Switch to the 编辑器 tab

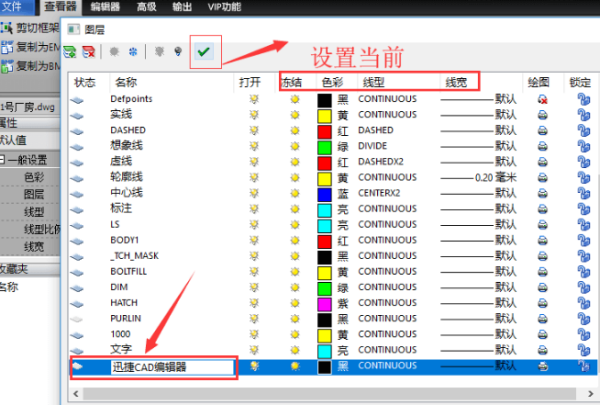pyautogui.click(x=105, y=7)
